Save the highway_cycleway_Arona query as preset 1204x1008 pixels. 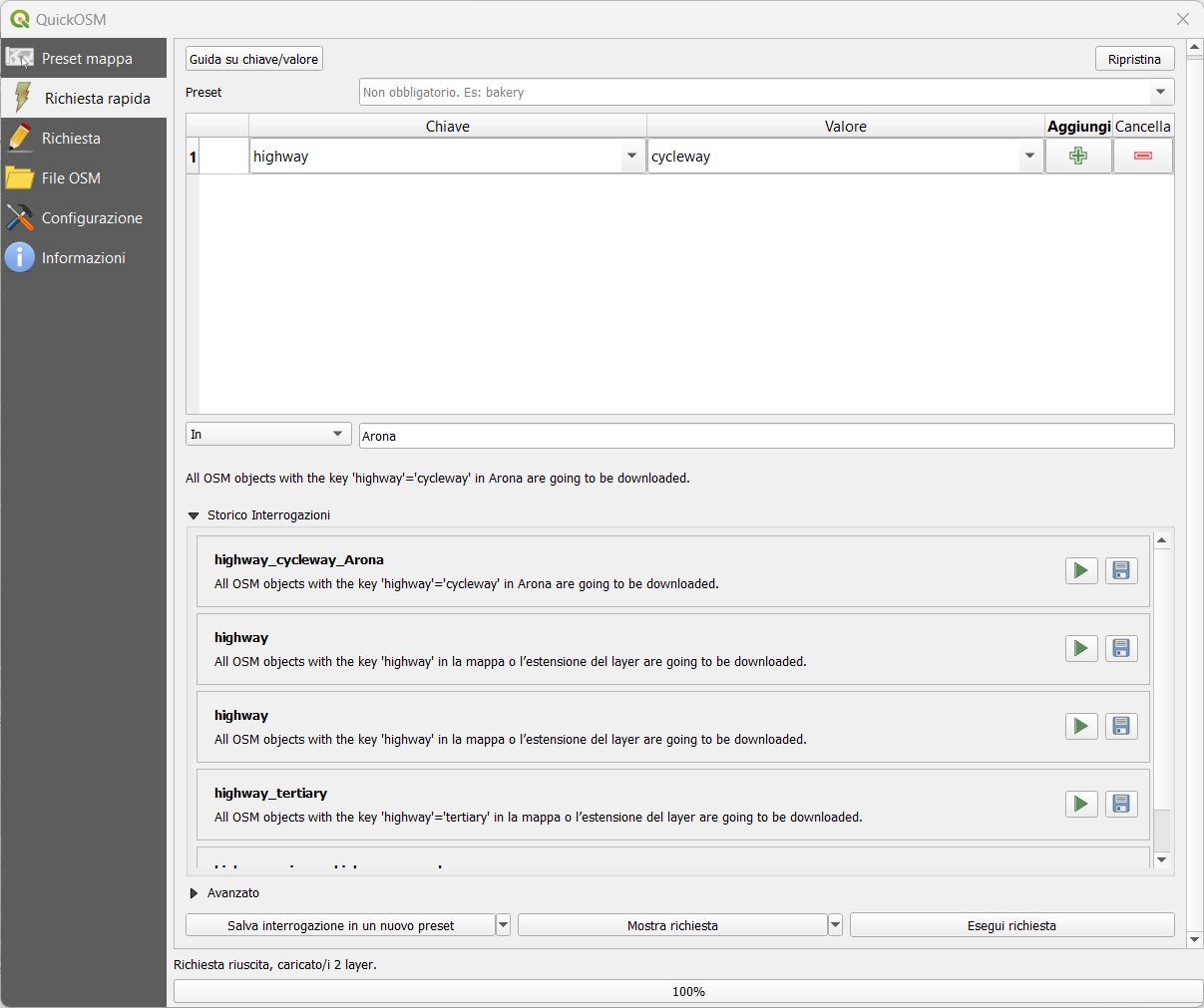1121,570
